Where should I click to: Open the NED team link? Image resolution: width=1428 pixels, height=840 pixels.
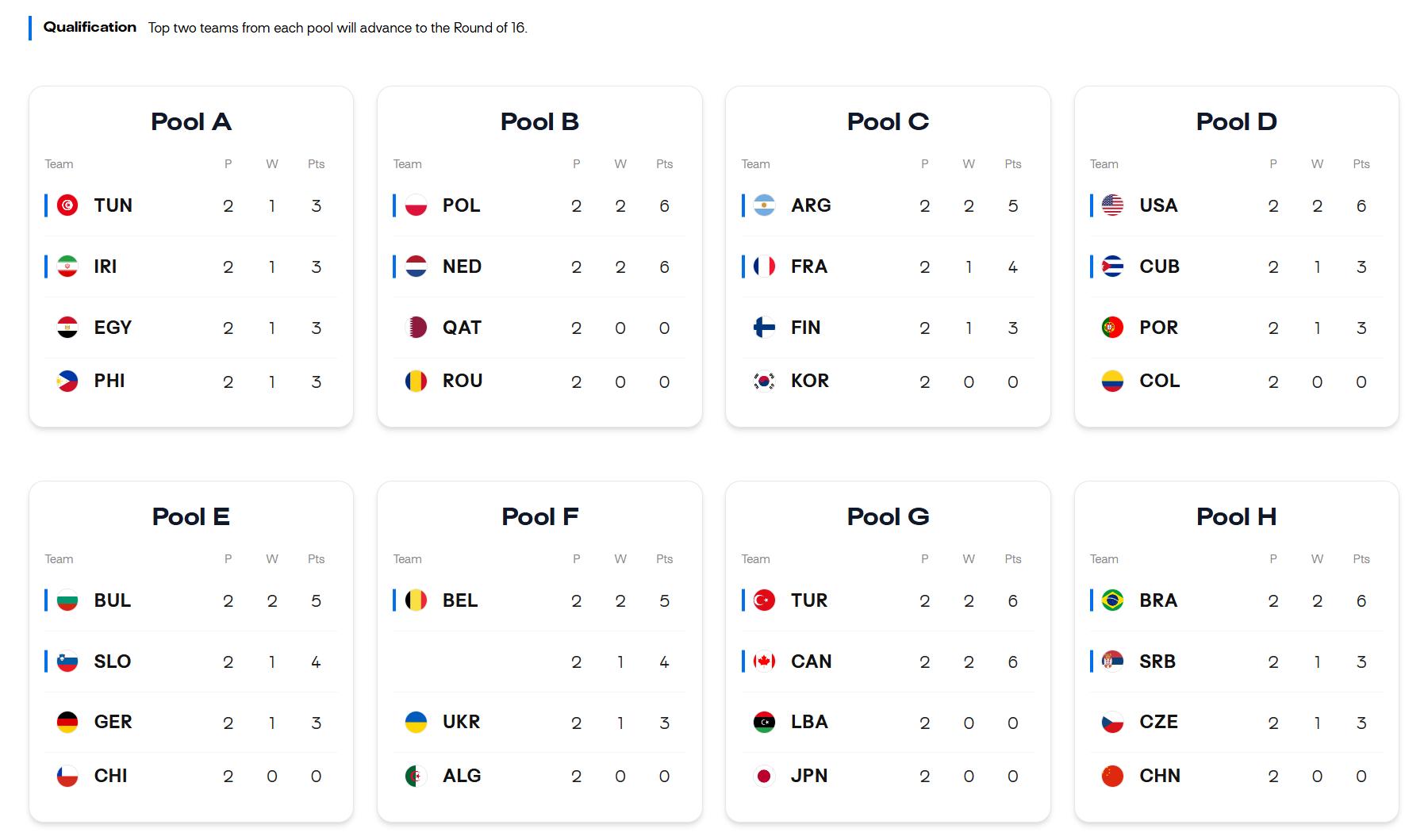pos(462,267)
